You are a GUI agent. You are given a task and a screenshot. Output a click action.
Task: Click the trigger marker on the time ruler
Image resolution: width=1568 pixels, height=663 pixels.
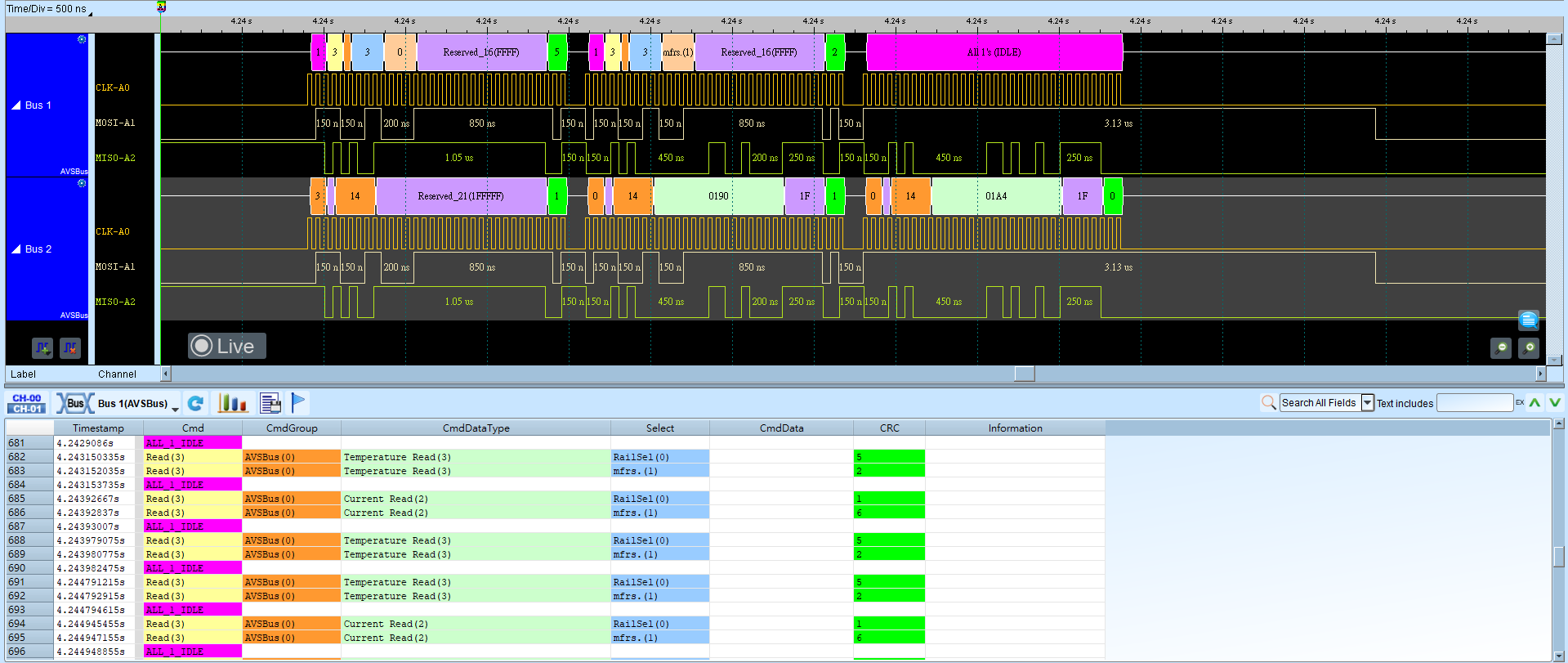[x=161, y=7]
